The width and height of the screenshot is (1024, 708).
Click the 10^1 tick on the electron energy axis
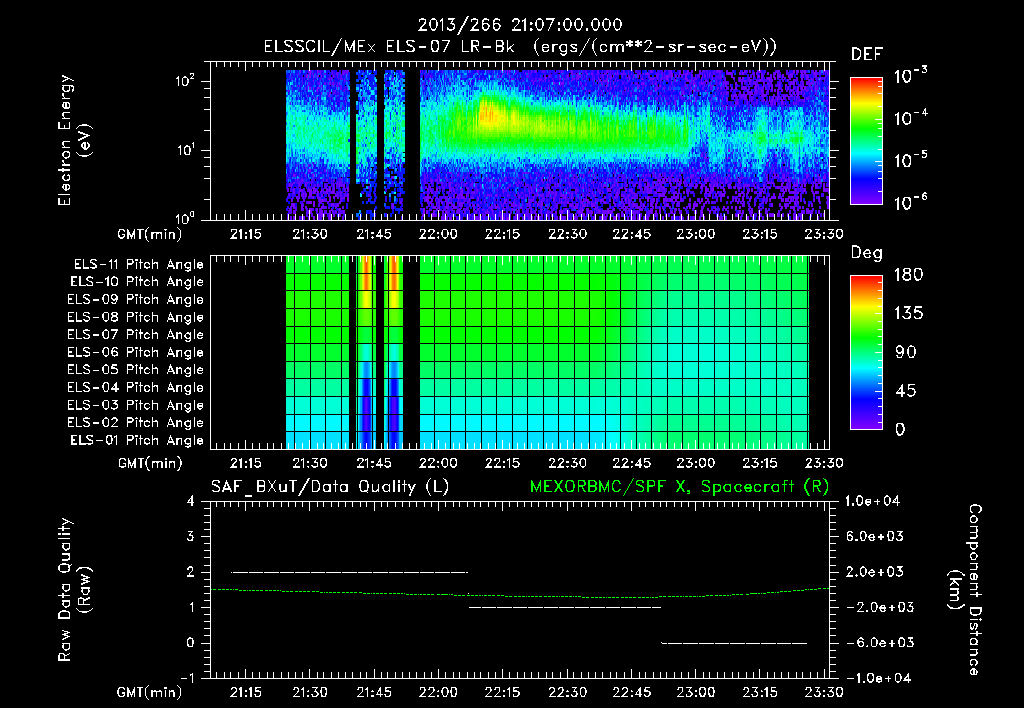tap(185, 150)
